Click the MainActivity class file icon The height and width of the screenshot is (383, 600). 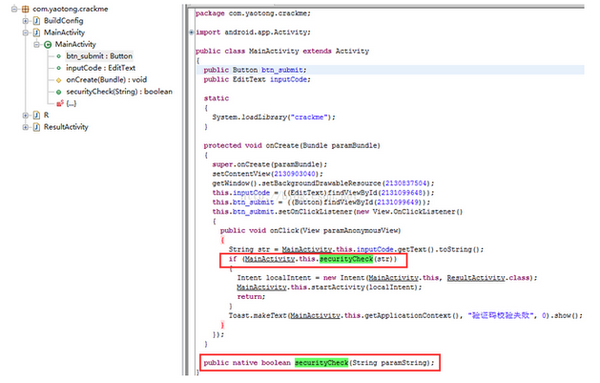coord(36,33)
